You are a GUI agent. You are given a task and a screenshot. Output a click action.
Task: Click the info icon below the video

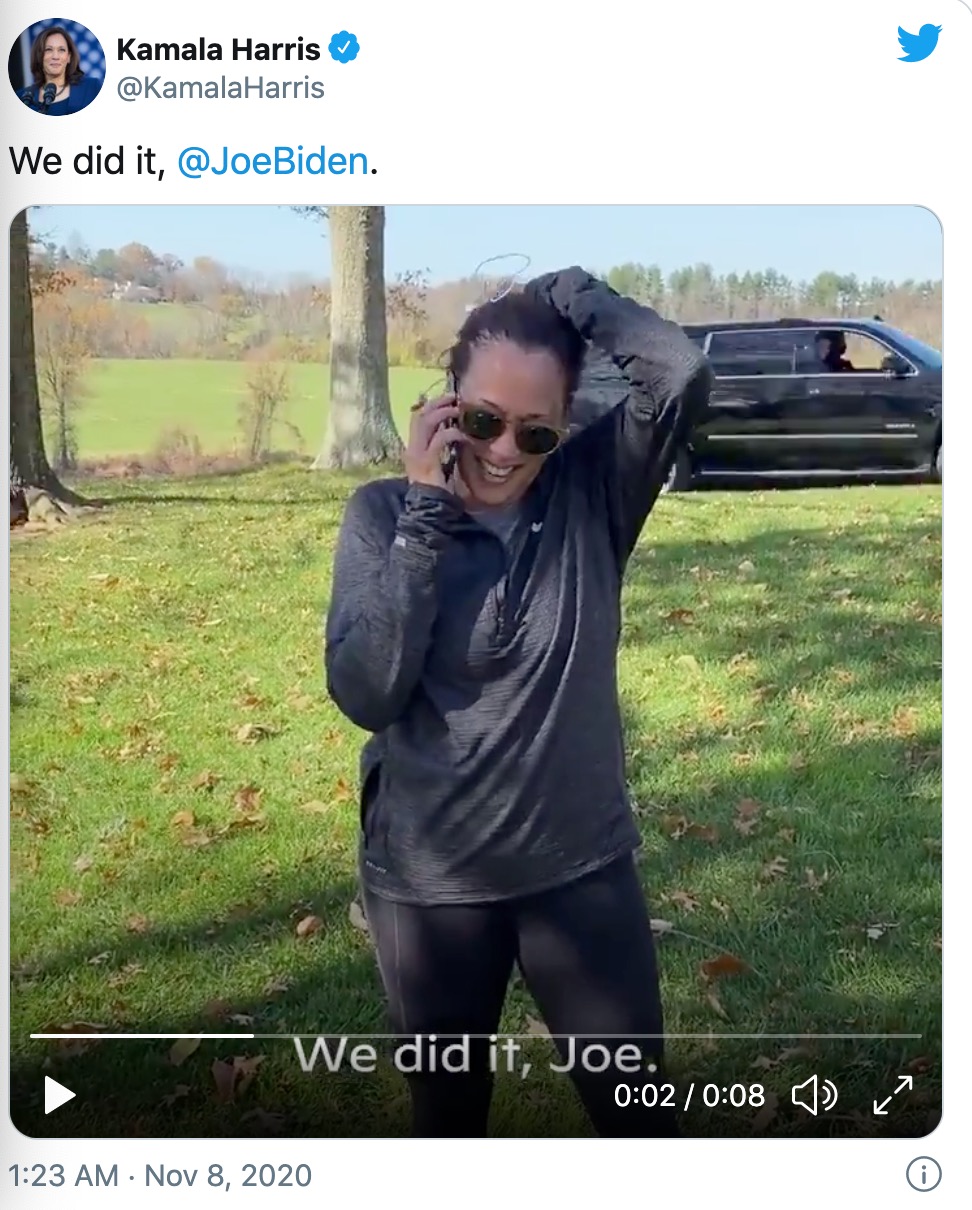[x=923, y=1174]
